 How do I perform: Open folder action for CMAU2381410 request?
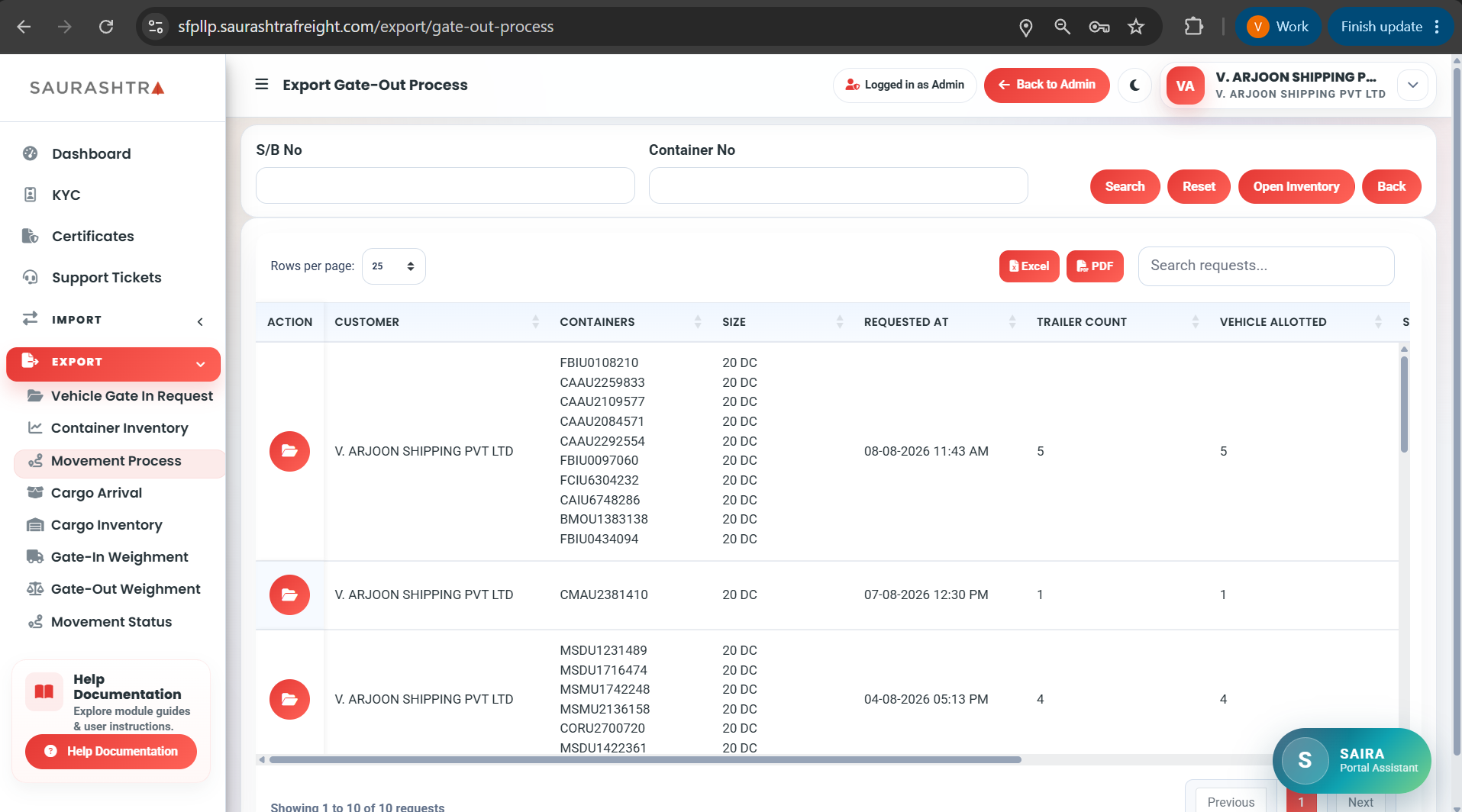point(289,594)
